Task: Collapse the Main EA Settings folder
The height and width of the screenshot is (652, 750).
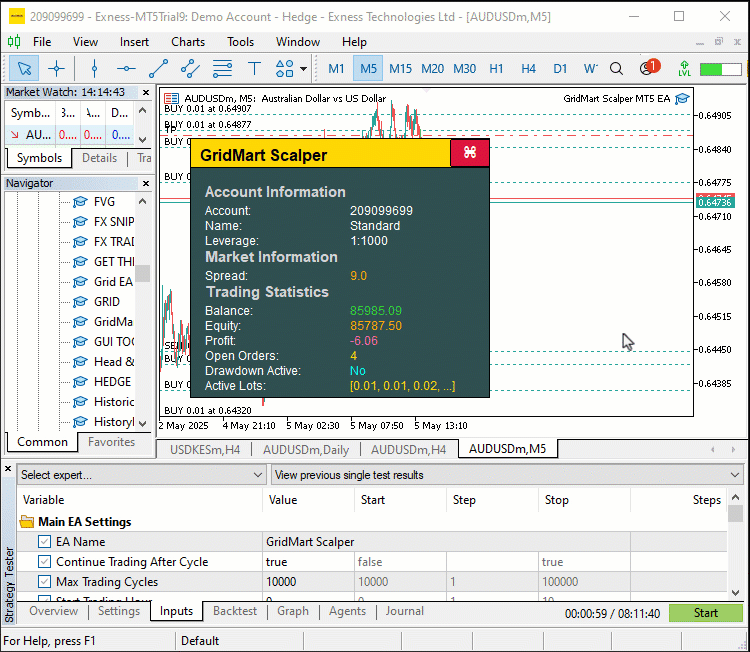Action: (27, 521)
